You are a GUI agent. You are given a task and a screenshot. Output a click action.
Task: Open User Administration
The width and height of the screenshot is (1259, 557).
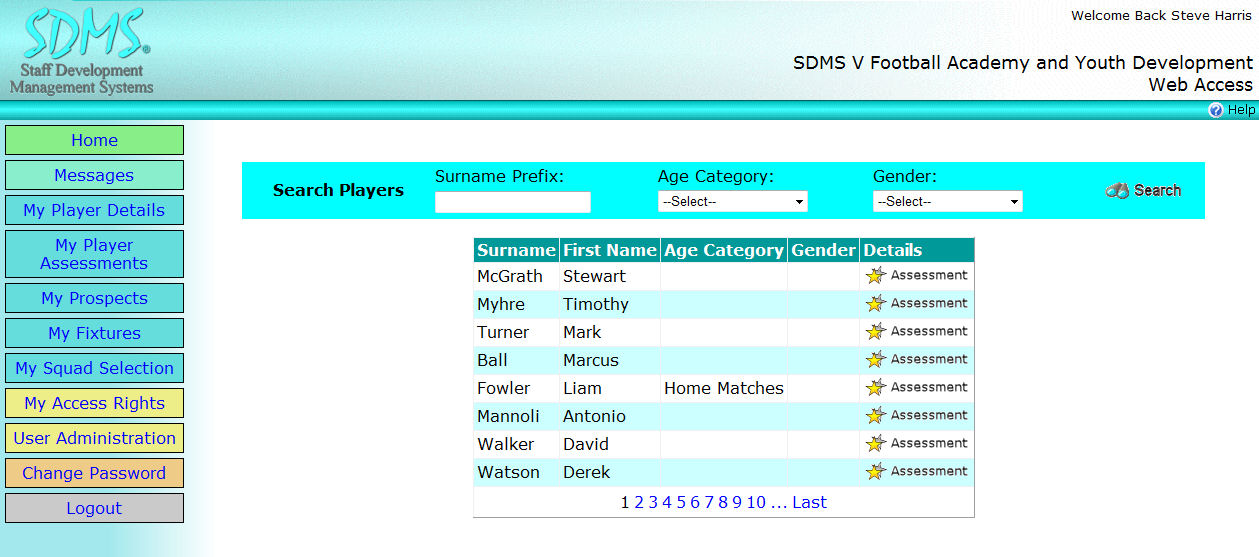pos(94,438)
